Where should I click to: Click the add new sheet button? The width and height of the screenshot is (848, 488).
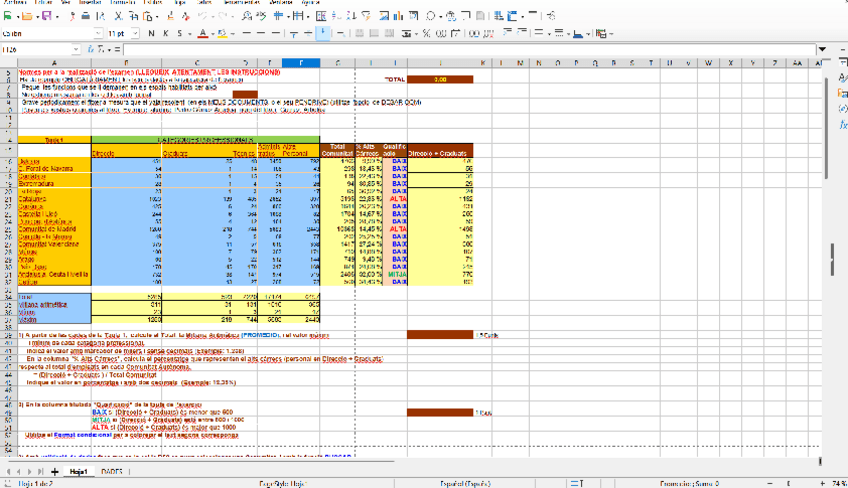click(55, 470)
